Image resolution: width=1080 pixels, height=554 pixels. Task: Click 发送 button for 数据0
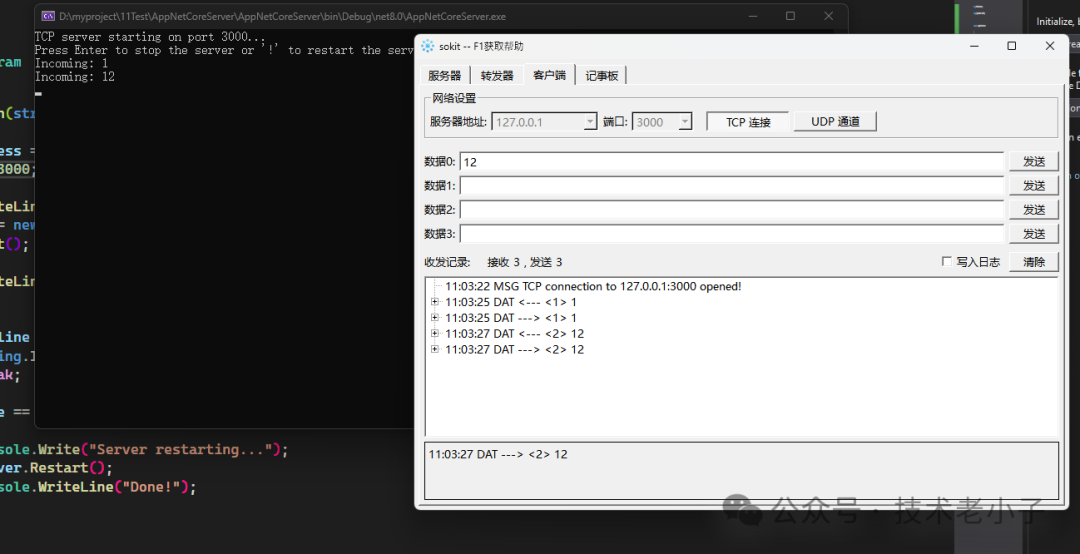(1033, 162)
